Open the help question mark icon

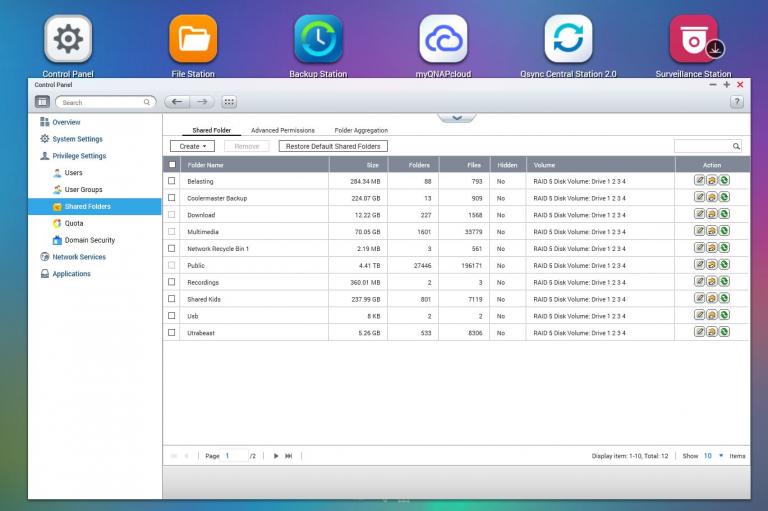737,102
